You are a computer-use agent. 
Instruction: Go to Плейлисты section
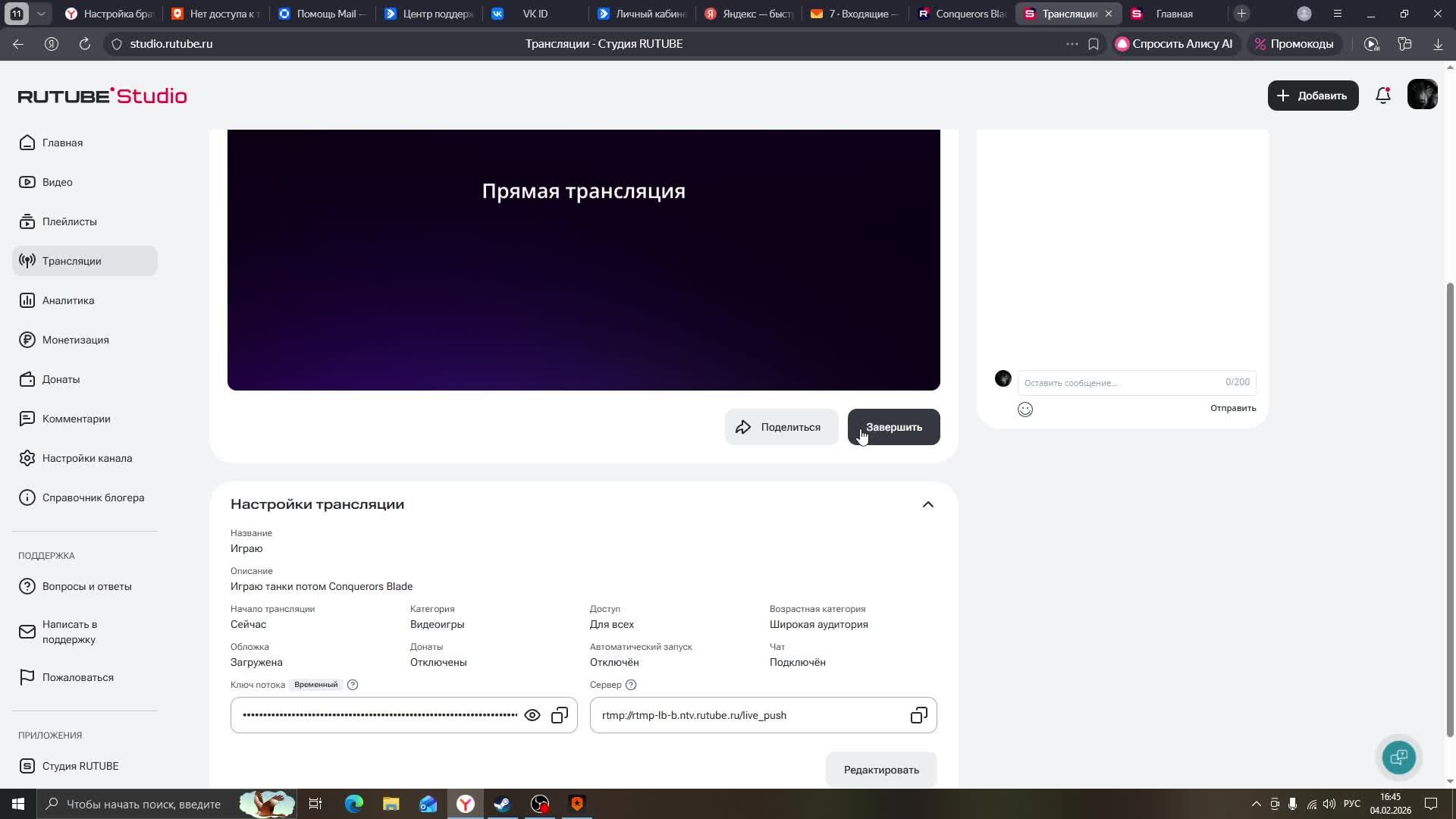pos(85,221)
